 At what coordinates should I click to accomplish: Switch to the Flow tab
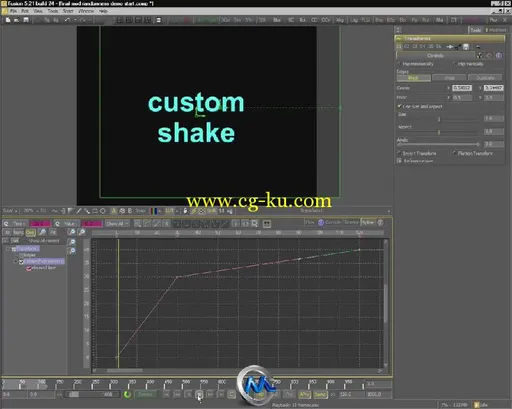(310, 222)
